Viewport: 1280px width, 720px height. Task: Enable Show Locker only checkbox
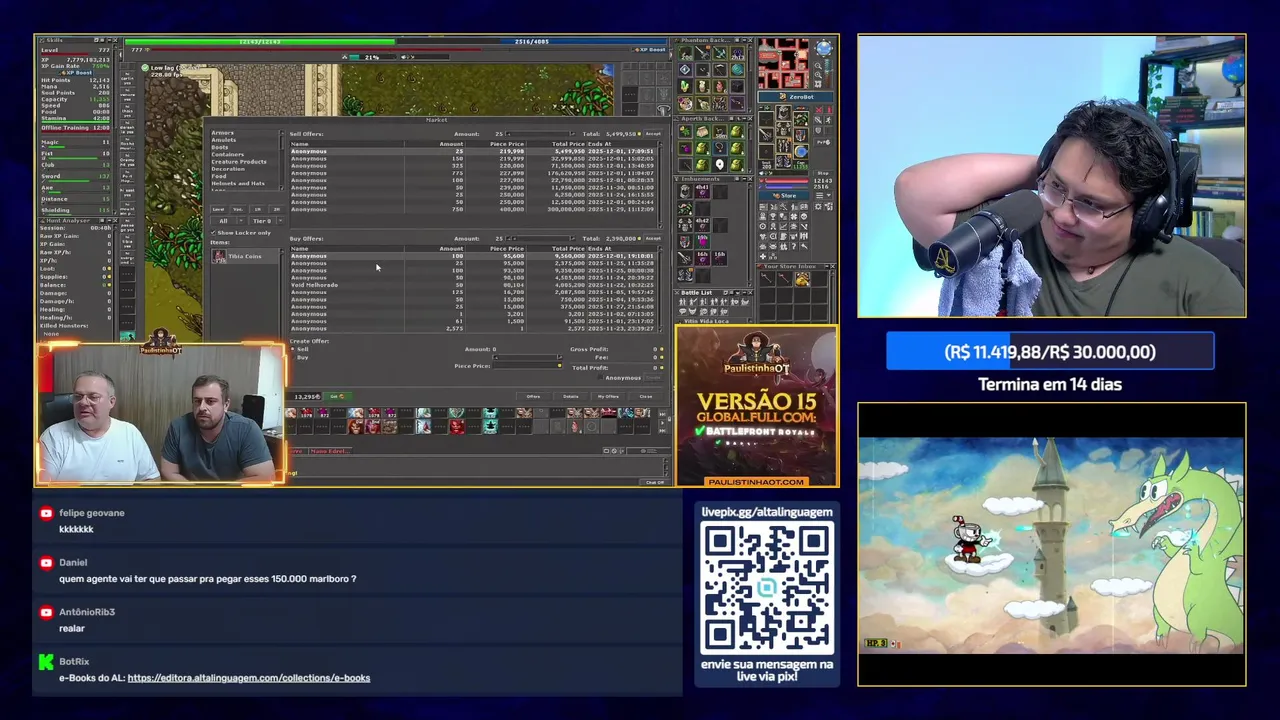(213, 233)
